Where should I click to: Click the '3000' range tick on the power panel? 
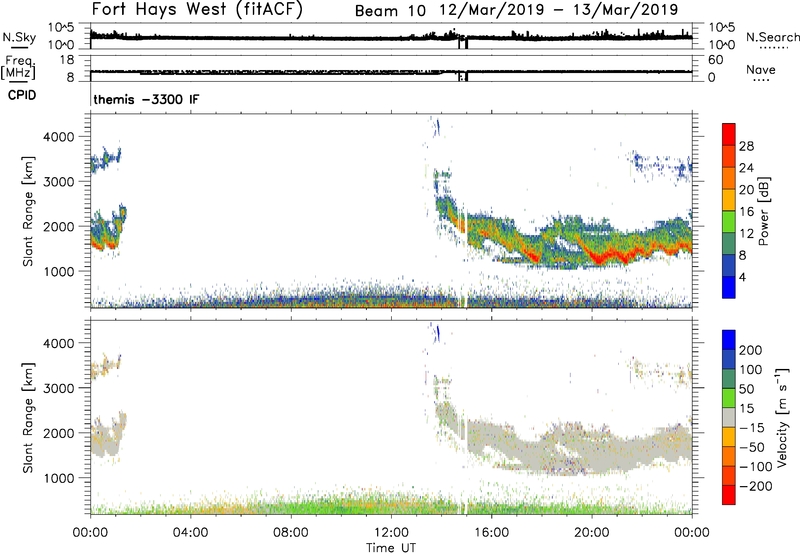coord(58,182)
